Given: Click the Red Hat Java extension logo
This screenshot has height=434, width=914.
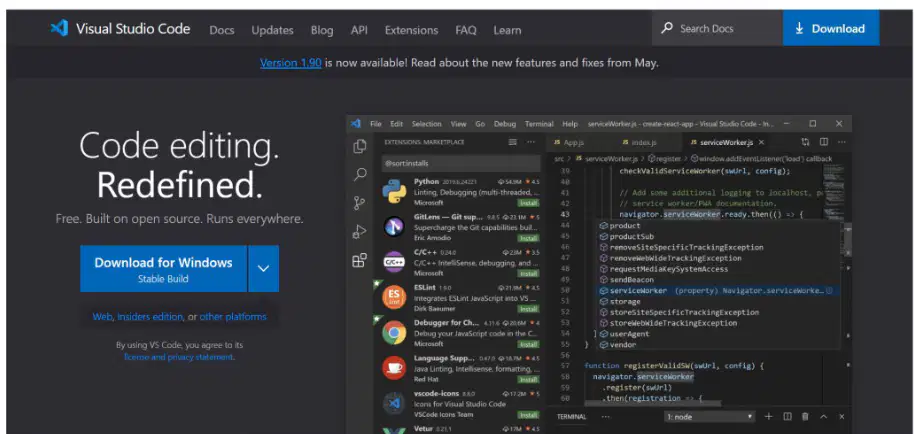Looking at the screenshot, I should pos(394,368).
